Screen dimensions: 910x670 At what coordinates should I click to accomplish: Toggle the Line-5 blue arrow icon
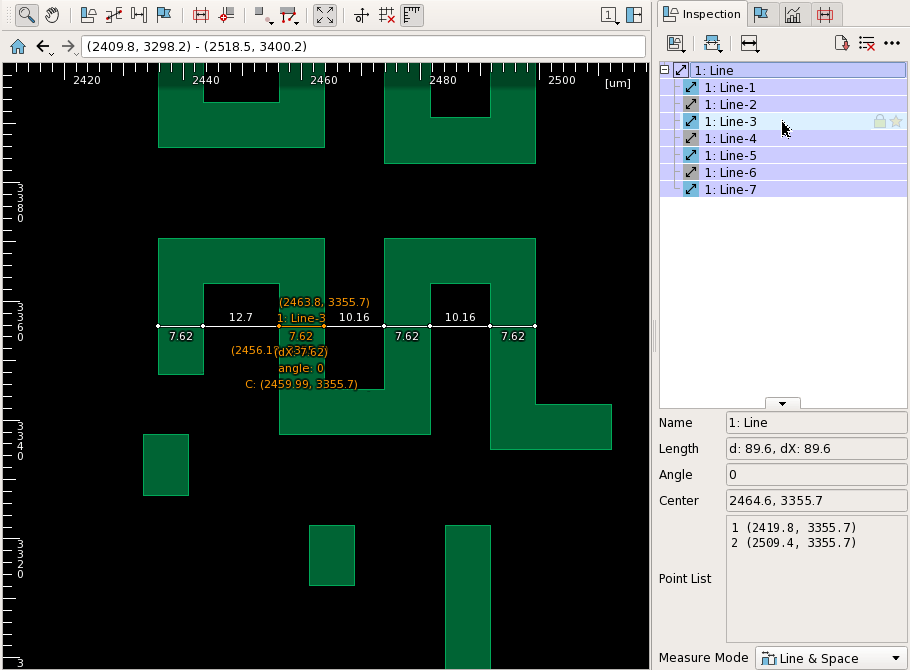[x=691, y=156]
